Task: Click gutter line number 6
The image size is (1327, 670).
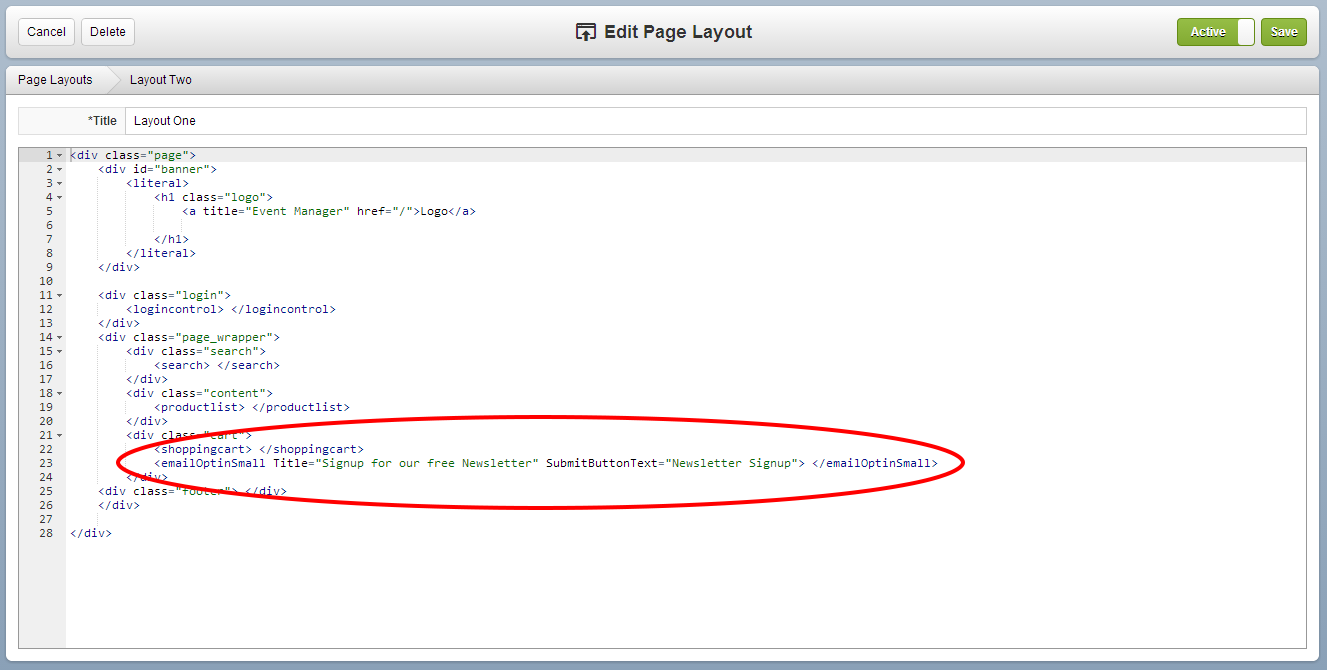Action: click(48, 225)
